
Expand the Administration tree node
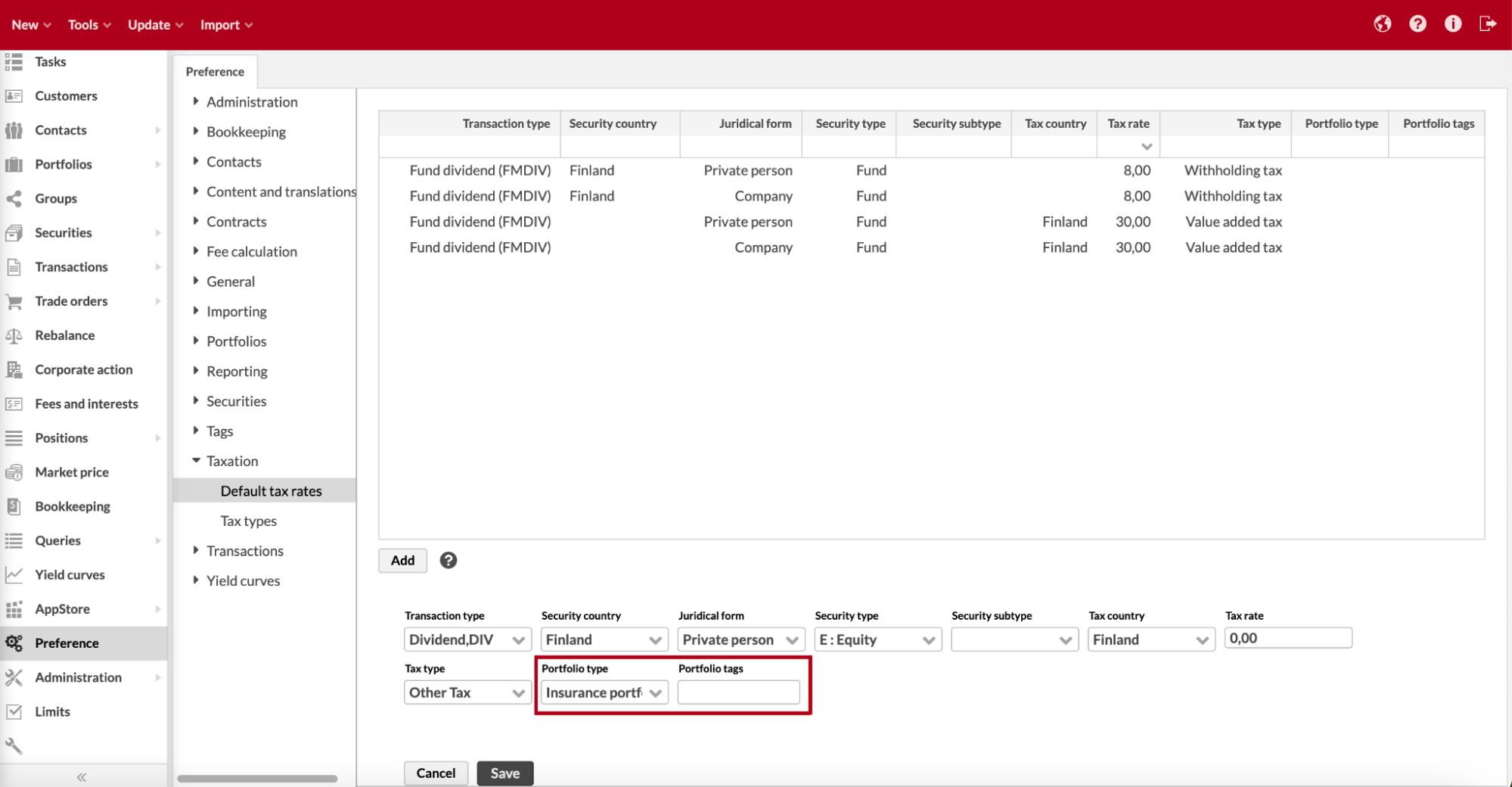tap(196, 101)
